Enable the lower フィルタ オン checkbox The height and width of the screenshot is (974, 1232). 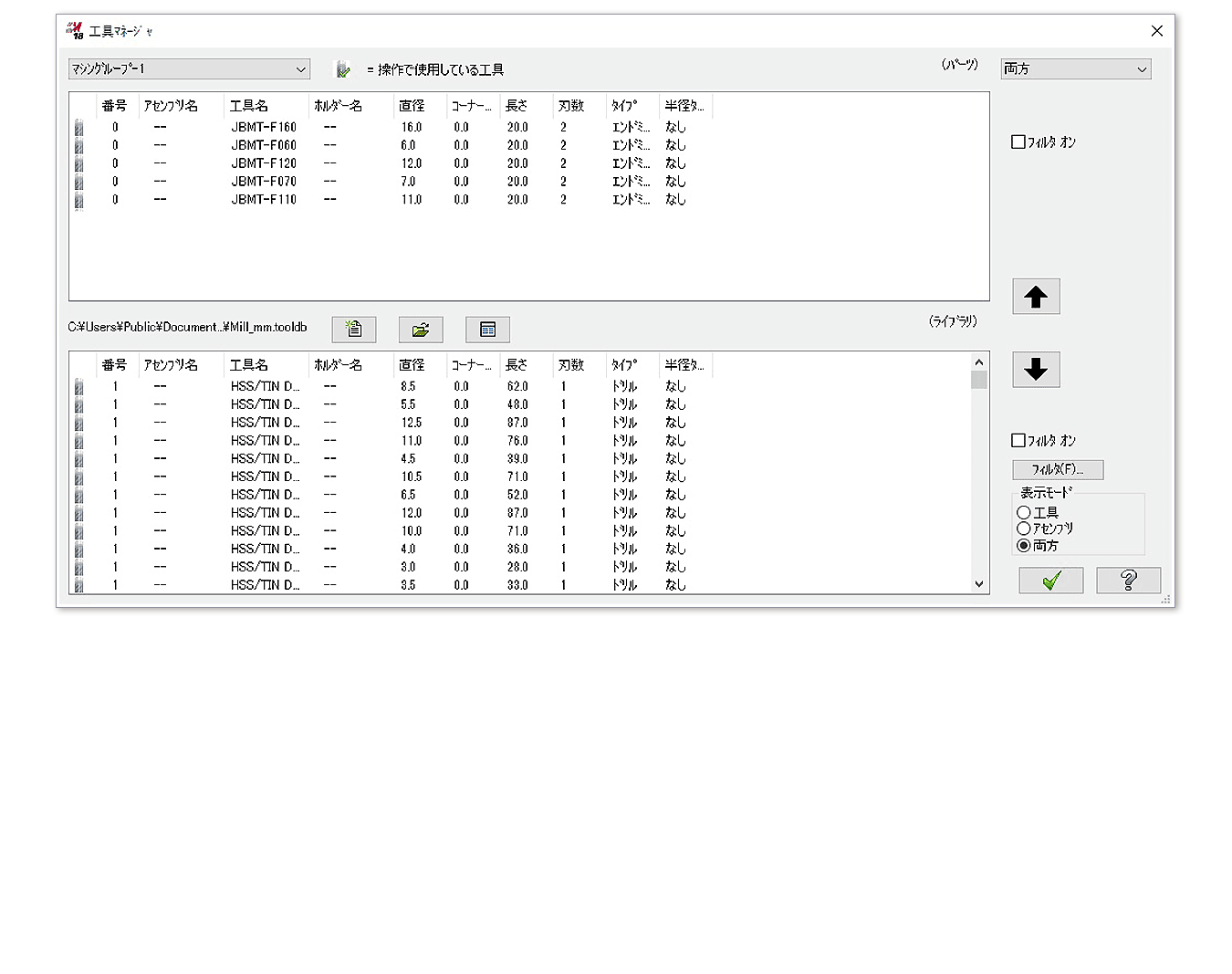coord(1018,441)
